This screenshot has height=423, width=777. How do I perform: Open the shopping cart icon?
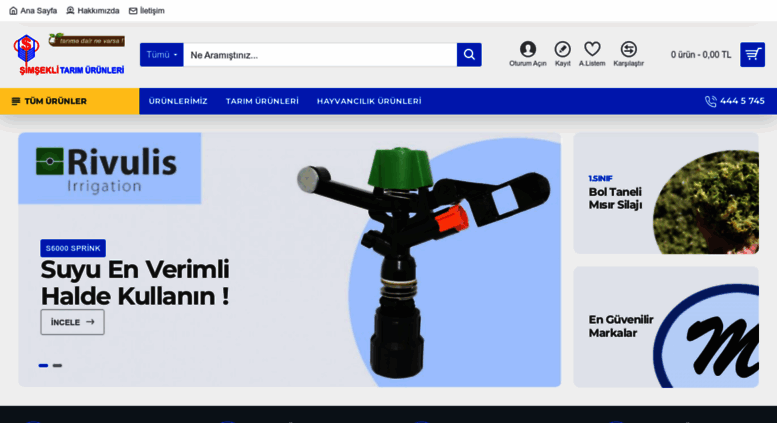click(x=752, y=54)
